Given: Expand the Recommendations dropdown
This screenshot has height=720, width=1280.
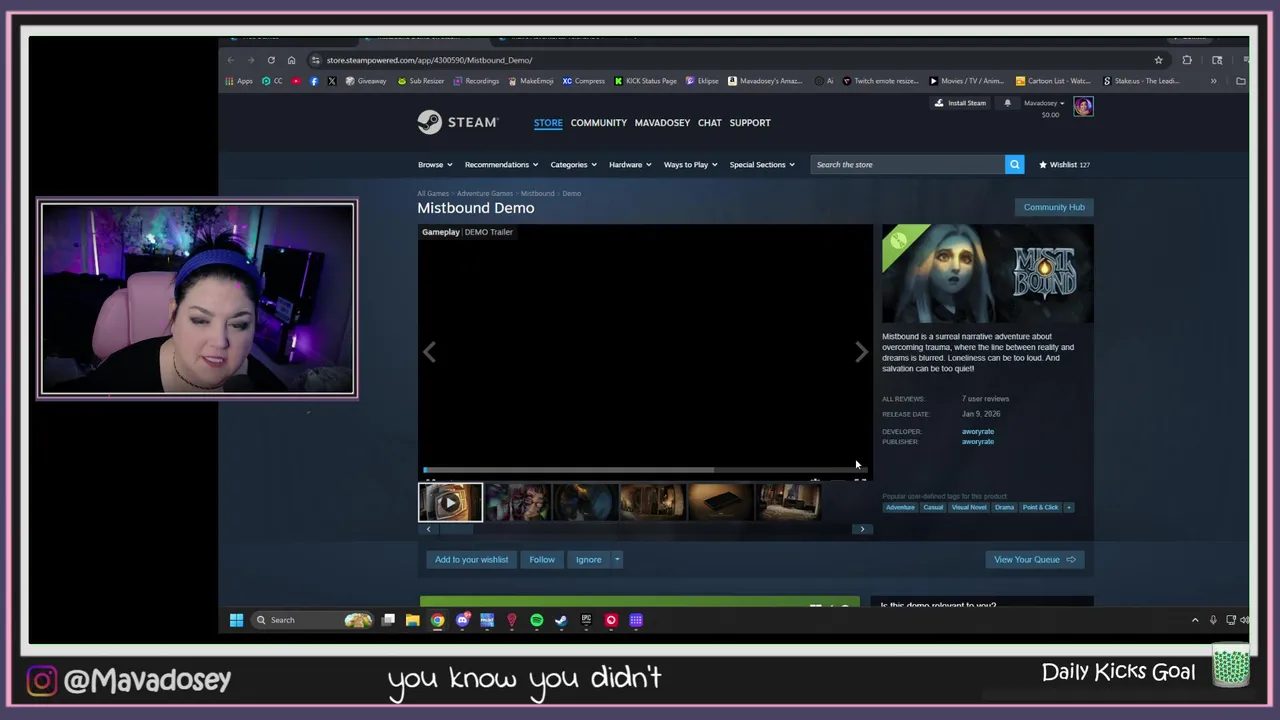Looking at the screenshot, I should pyautogui.click(x=501, y=165).
